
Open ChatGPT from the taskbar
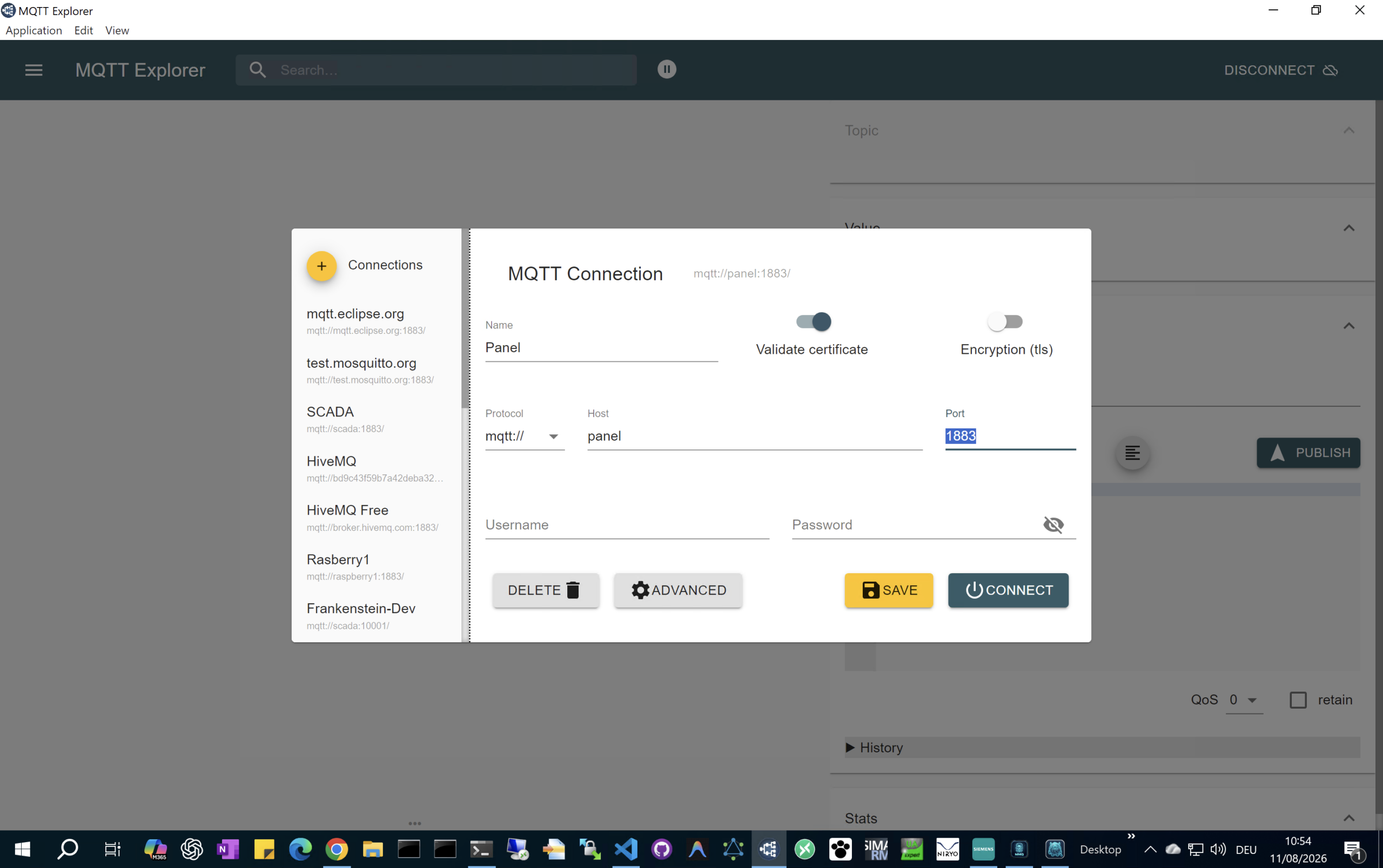point(192,849)
